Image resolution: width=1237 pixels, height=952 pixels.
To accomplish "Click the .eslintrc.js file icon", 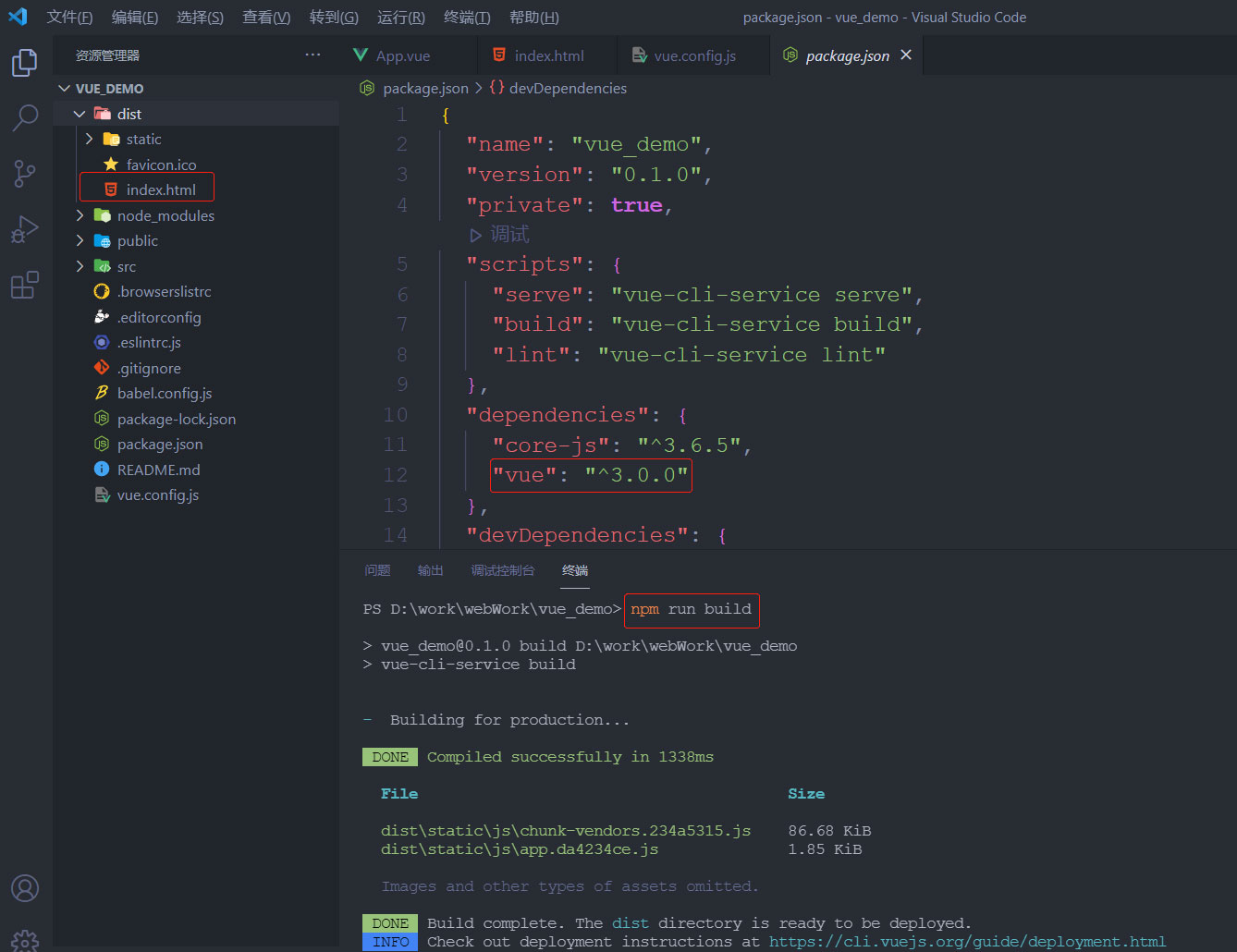I will tap(102, 342).
